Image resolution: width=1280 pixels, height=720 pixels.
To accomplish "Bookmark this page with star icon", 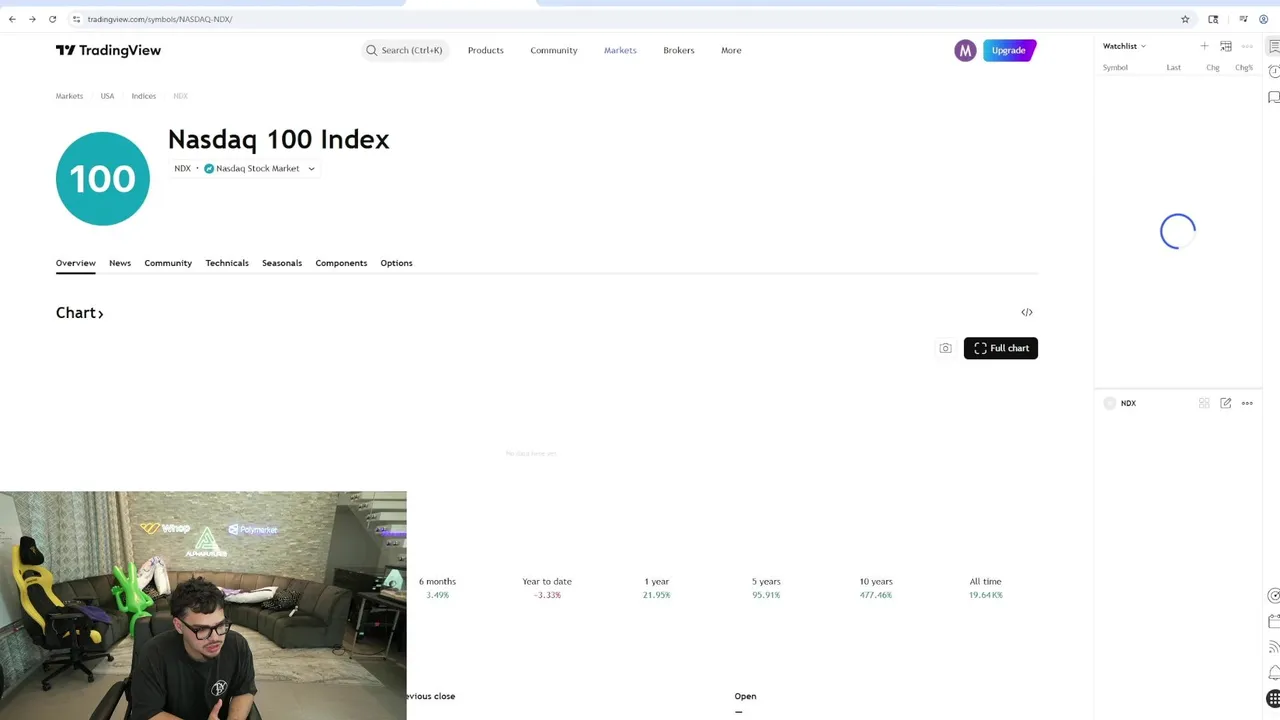I will coord(1185,19).
